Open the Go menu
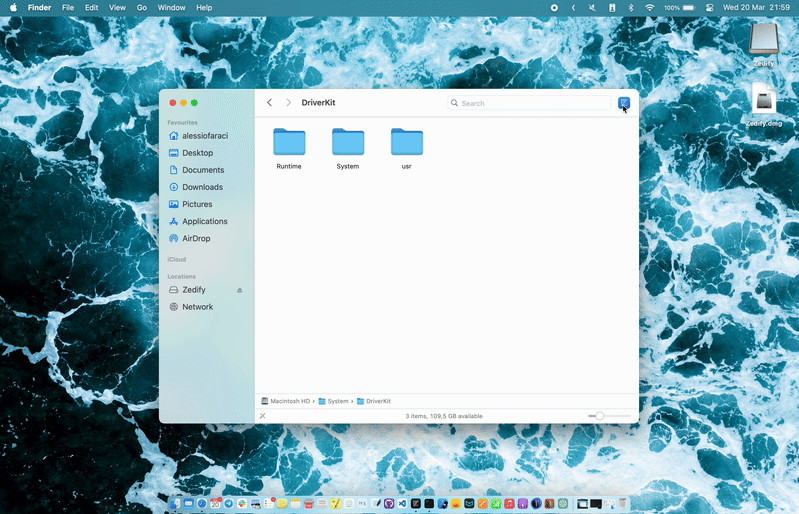Screen dimensions: 799x514 [x=142, y=8]
